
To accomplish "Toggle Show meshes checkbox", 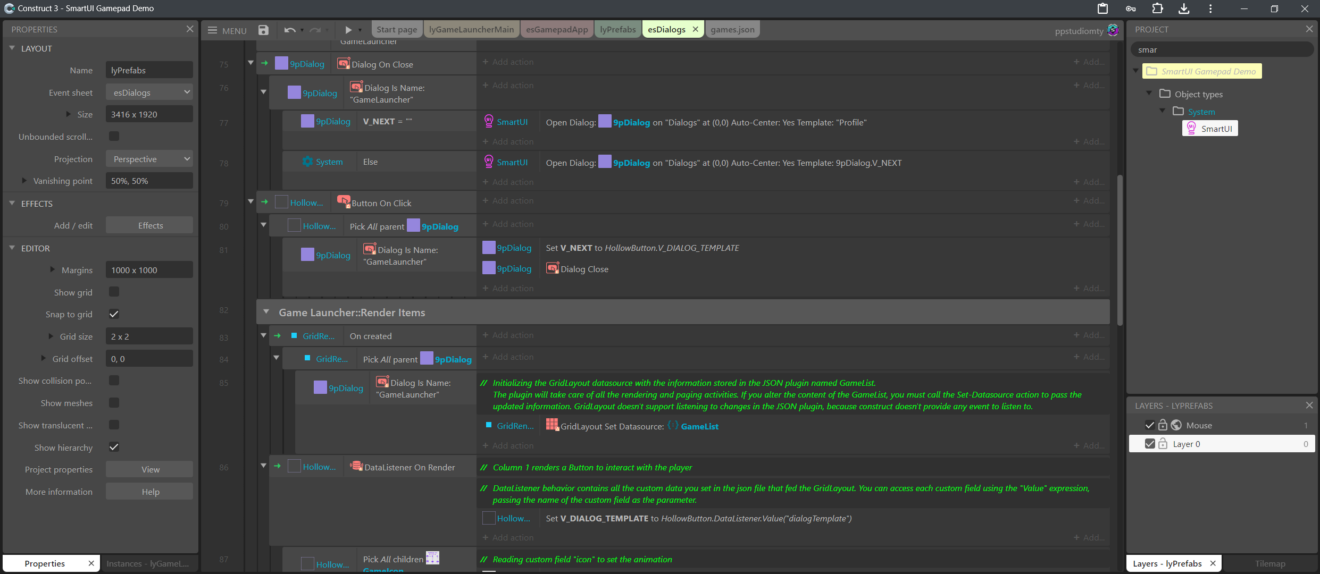I will click(113, 403).
